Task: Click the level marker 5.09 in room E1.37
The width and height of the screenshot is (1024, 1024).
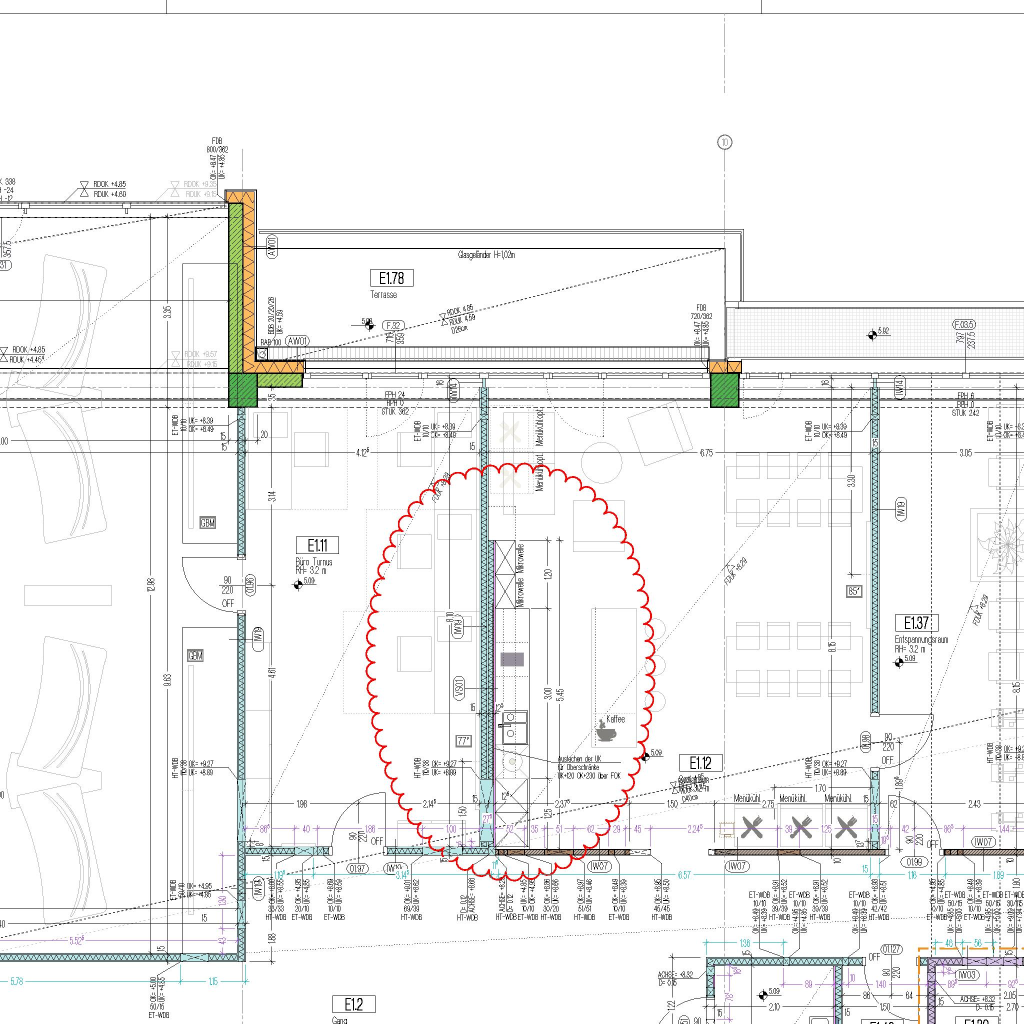Action: (x=899, y=662)
